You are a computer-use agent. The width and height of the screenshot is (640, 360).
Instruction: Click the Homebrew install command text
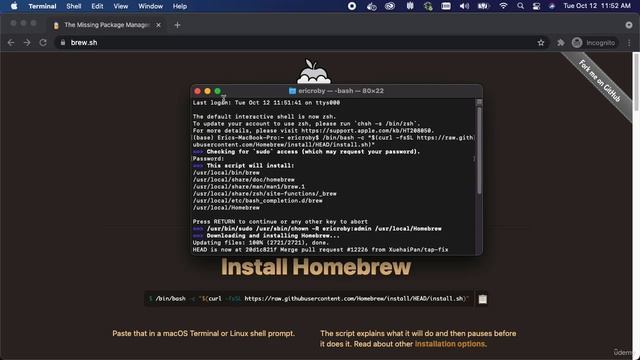click(x=309, y=299)
